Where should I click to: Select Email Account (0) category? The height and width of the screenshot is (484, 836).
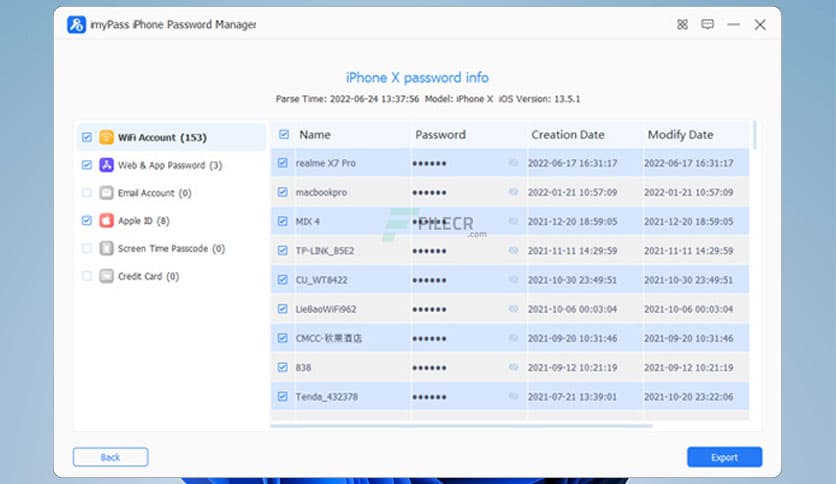[155, 193]
